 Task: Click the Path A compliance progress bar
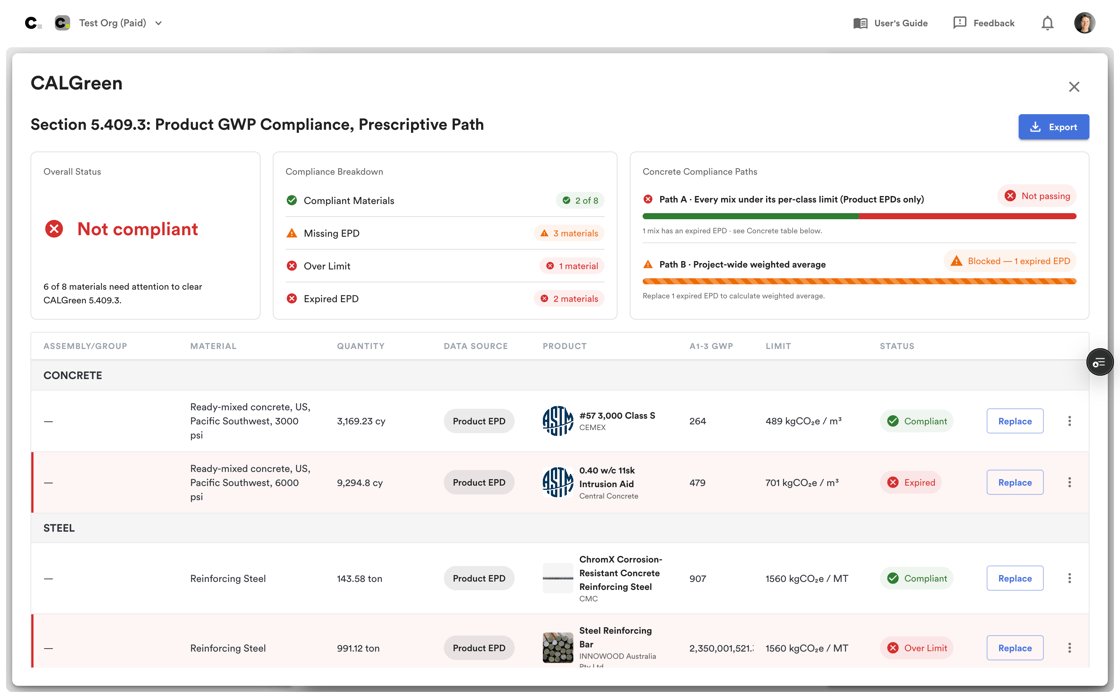859,216
